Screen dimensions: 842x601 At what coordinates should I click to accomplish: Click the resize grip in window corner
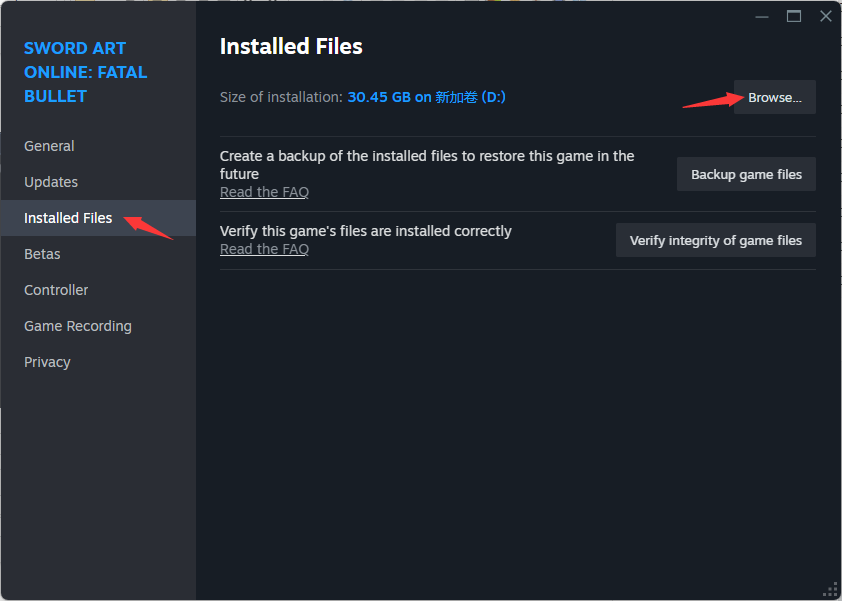click(x=831, y=590)
